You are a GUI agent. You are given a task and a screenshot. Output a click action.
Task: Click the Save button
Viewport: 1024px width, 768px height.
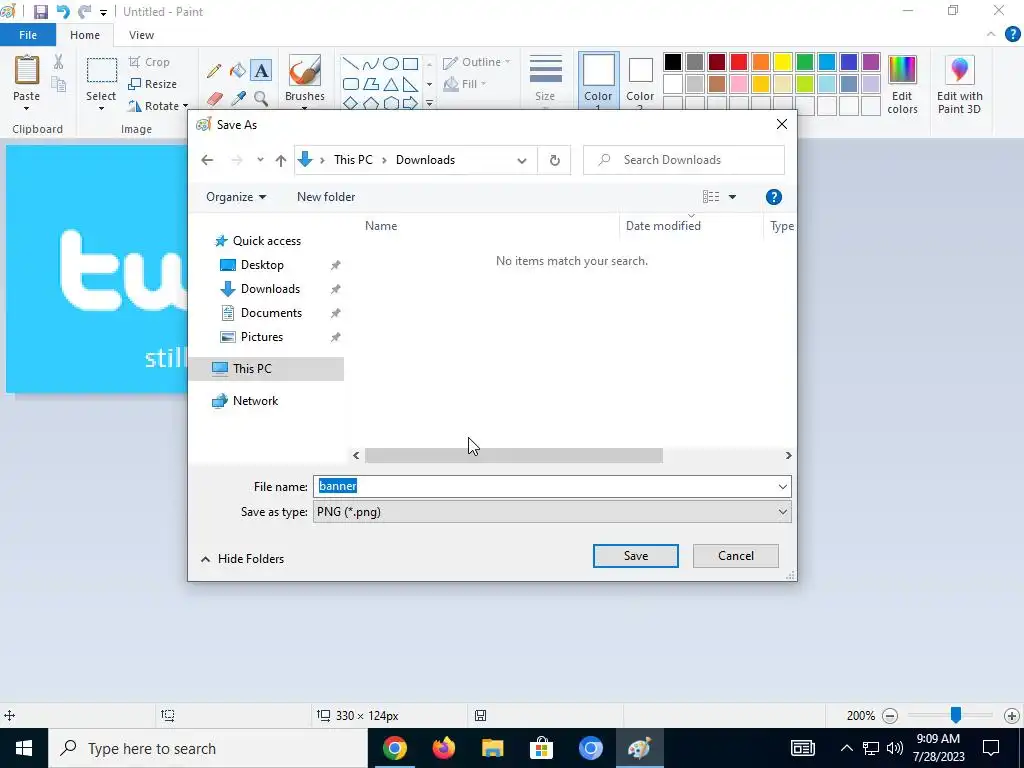[635, 556]
